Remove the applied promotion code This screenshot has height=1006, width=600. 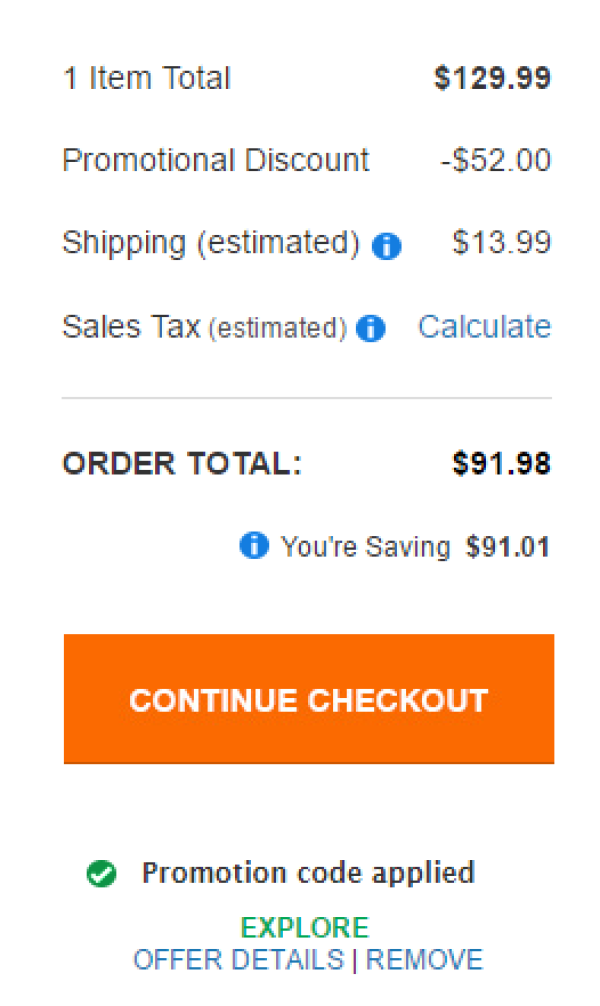click(424, 960)
